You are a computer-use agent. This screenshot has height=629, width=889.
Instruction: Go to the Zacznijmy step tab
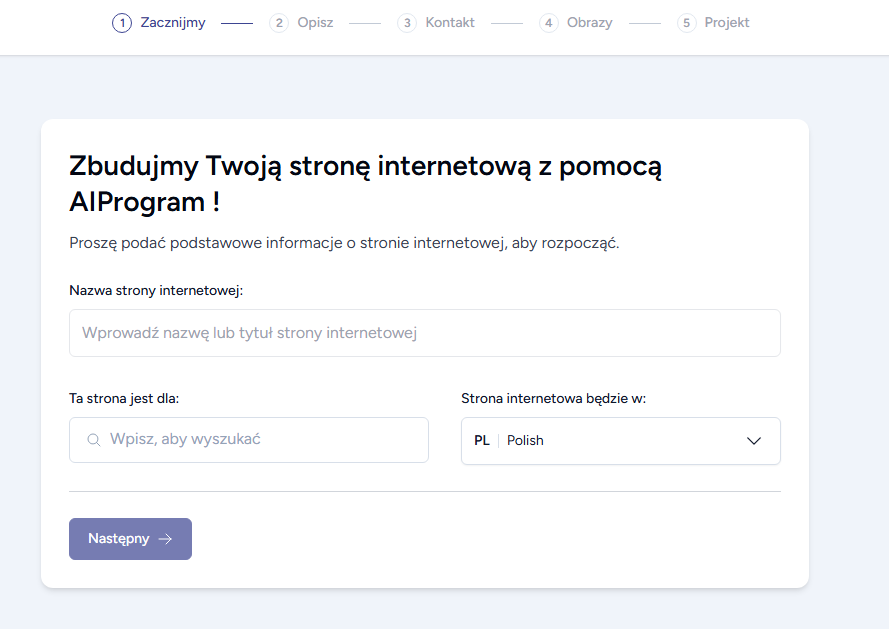(173, 23)
